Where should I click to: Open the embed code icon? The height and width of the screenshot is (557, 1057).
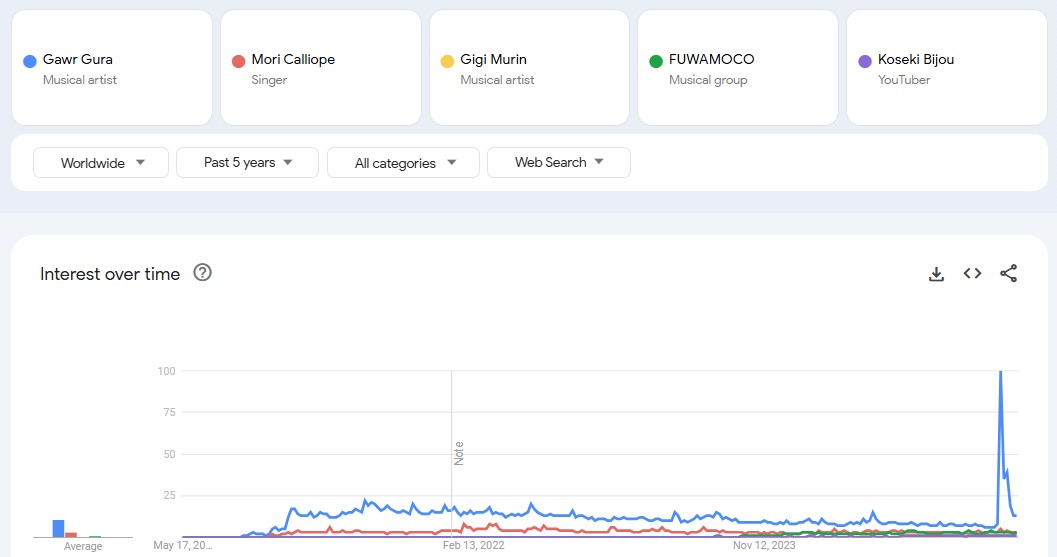pos(972,274)
